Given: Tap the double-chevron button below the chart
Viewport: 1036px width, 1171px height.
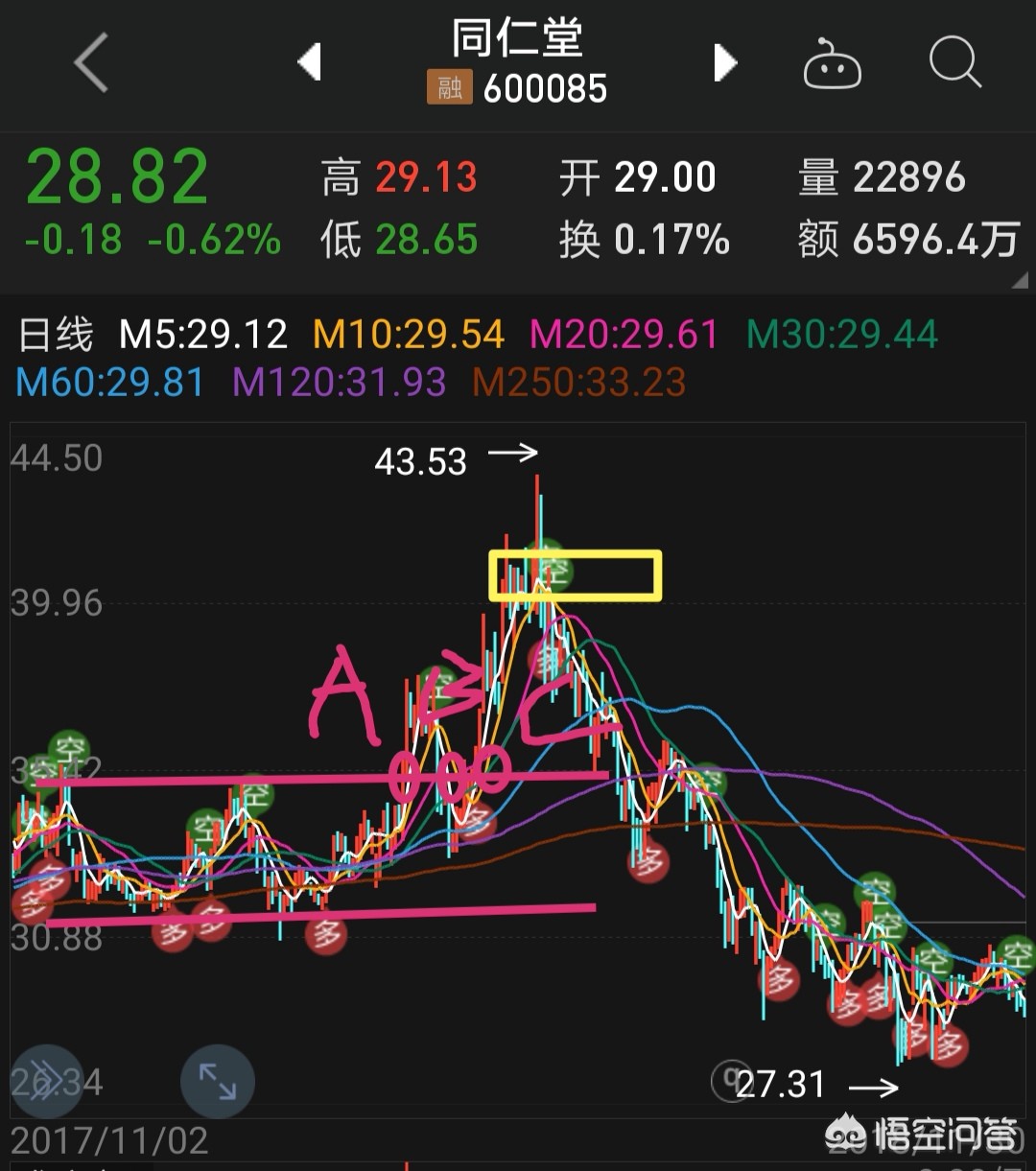Looking at the screenshot, I should click(x=43, y=1082).
